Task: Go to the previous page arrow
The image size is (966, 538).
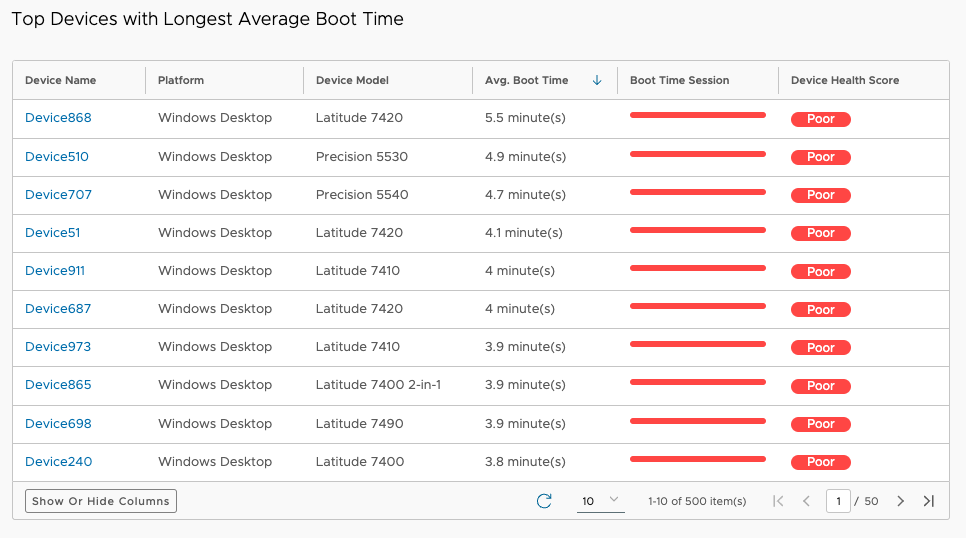Action: [806, 501]
